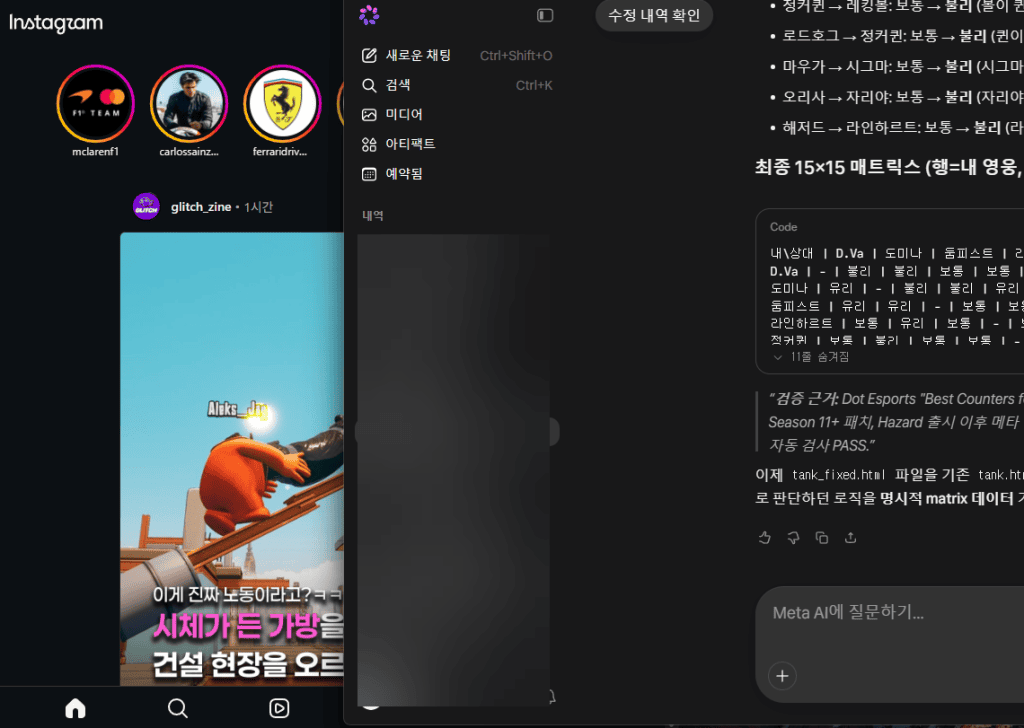This screenshot has height=728, width=1024.
Task: Expand the 11줄 숨겨짐 hidden lines
Action: click(811, 357)
